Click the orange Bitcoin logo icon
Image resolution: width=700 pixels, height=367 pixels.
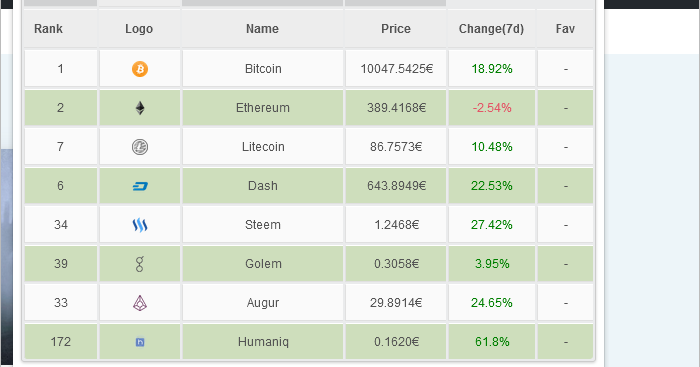140,69
